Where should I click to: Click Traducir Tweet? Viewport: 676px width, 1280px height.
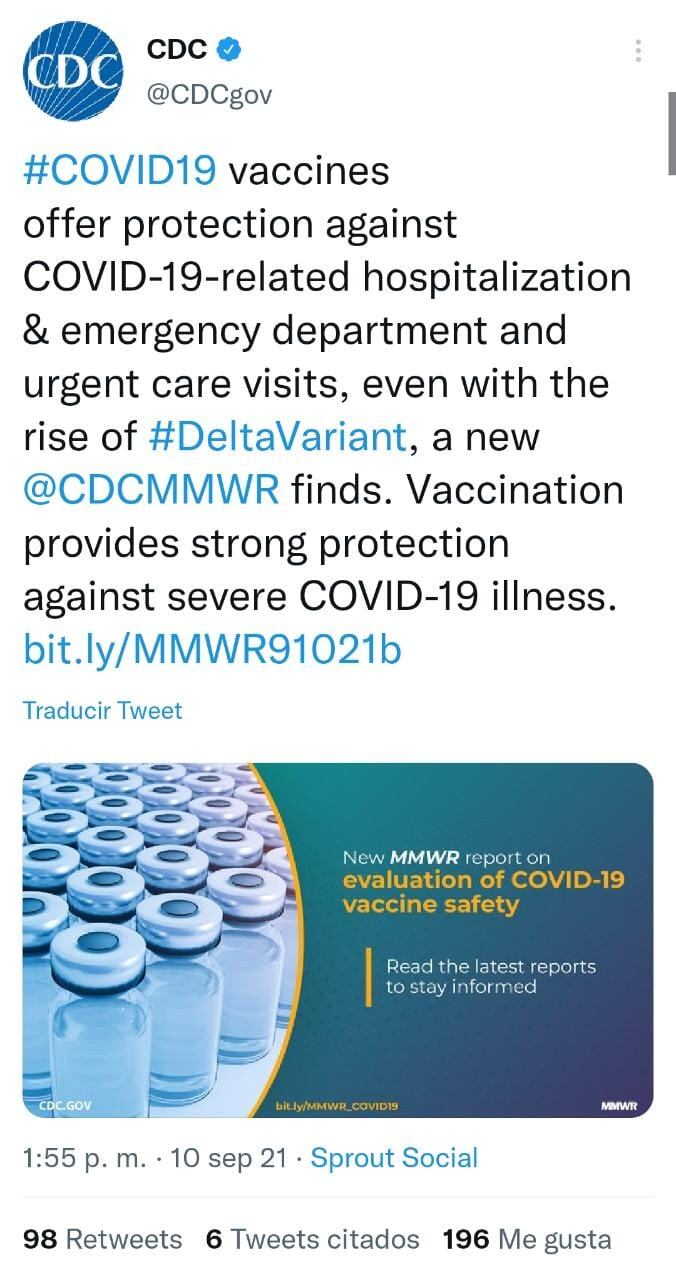[102, 711]
